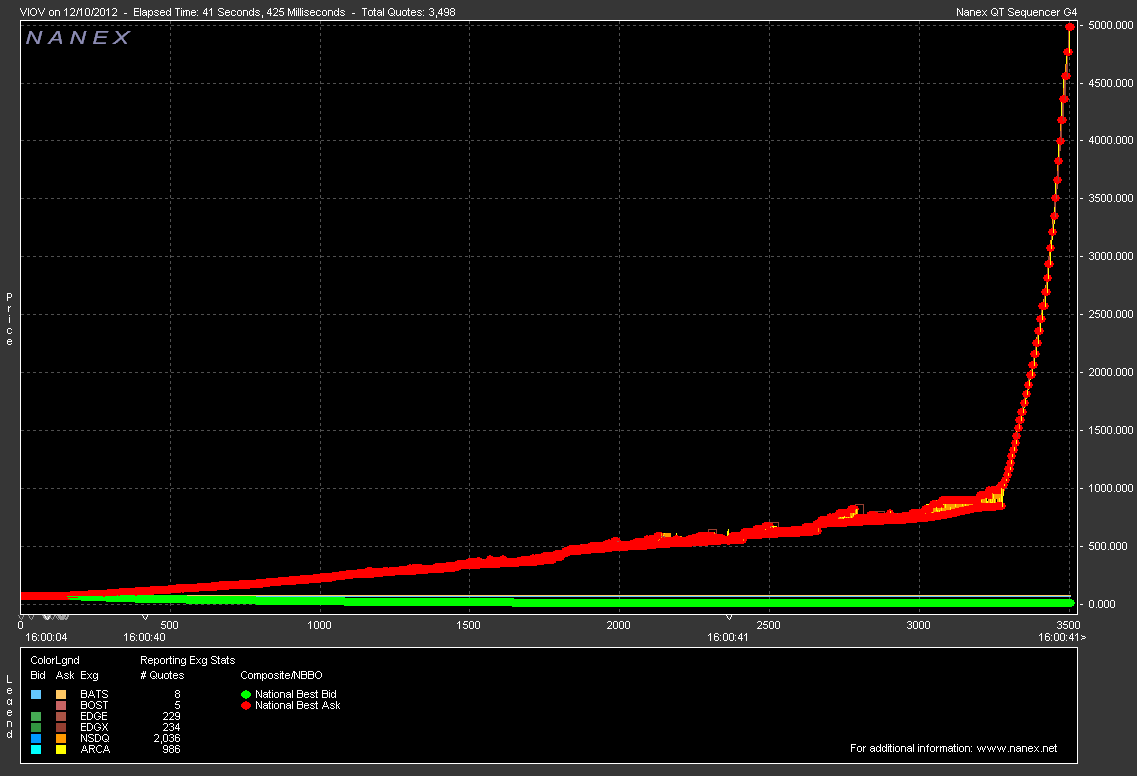Click the '2500.000' price axis label
Screen dimensions: 1137x776
pyautogui.click(x=1111, y=314)
